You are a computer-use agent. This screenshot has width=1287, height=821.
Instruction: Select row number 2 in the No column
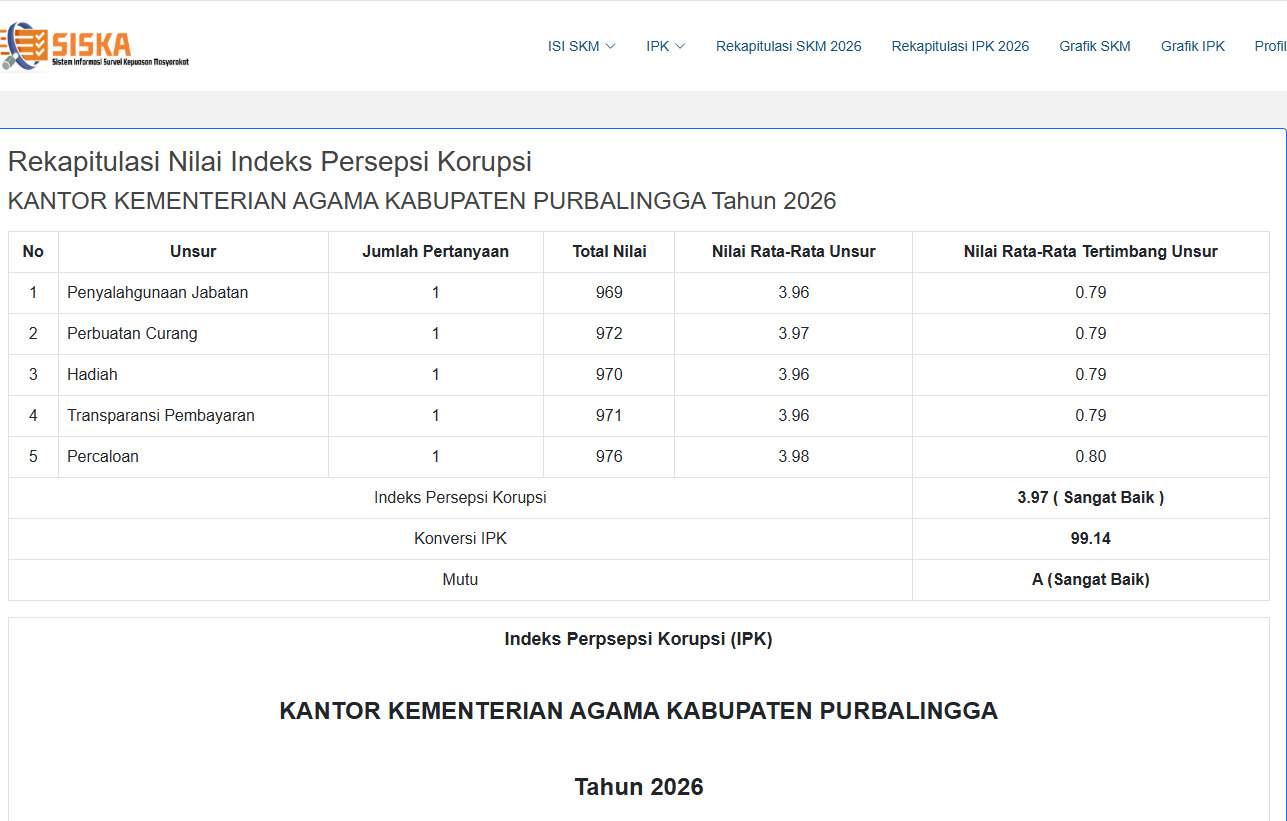point(33,334)
